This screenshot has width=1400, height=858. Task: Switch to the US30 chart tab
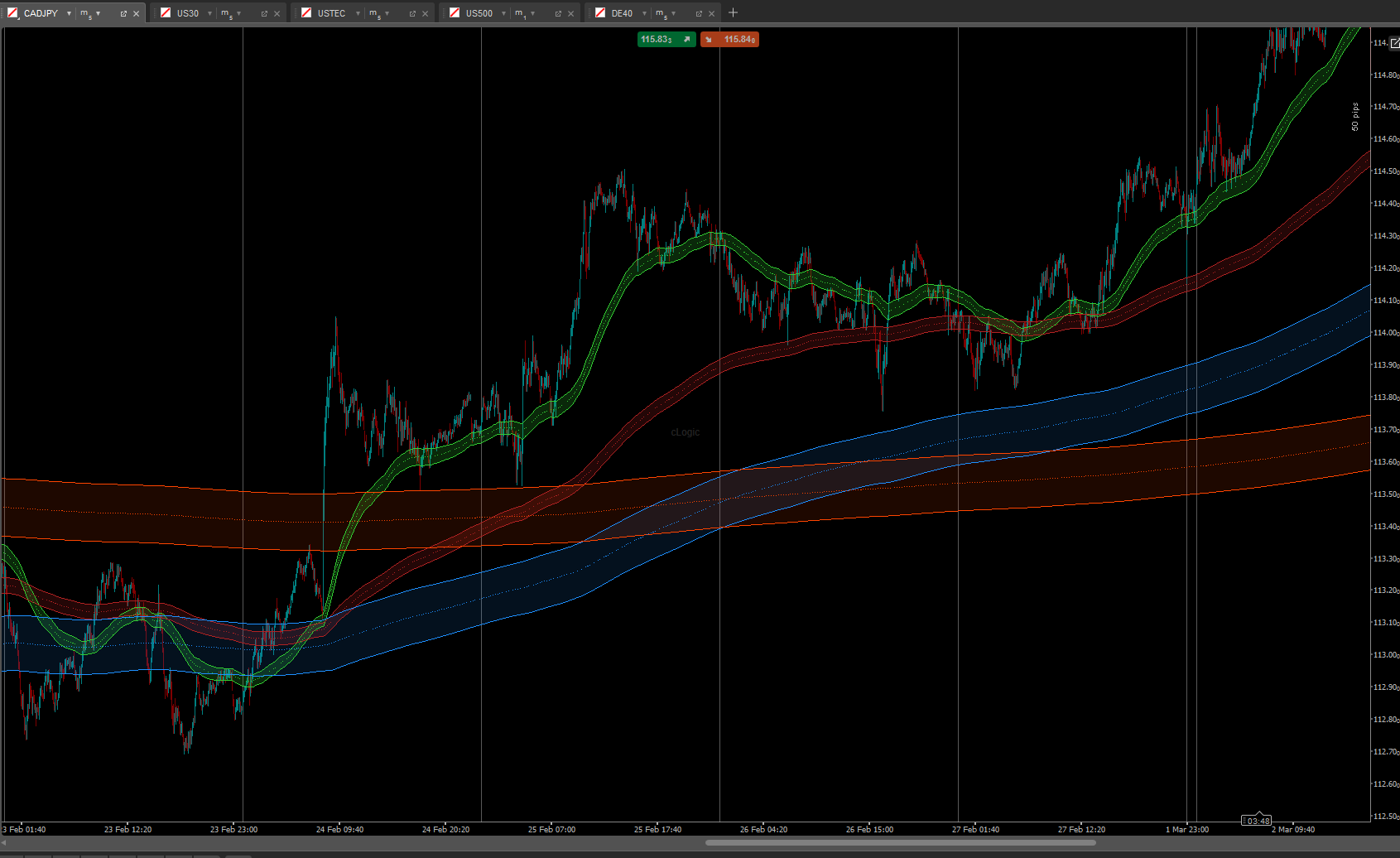click(186, 12)
